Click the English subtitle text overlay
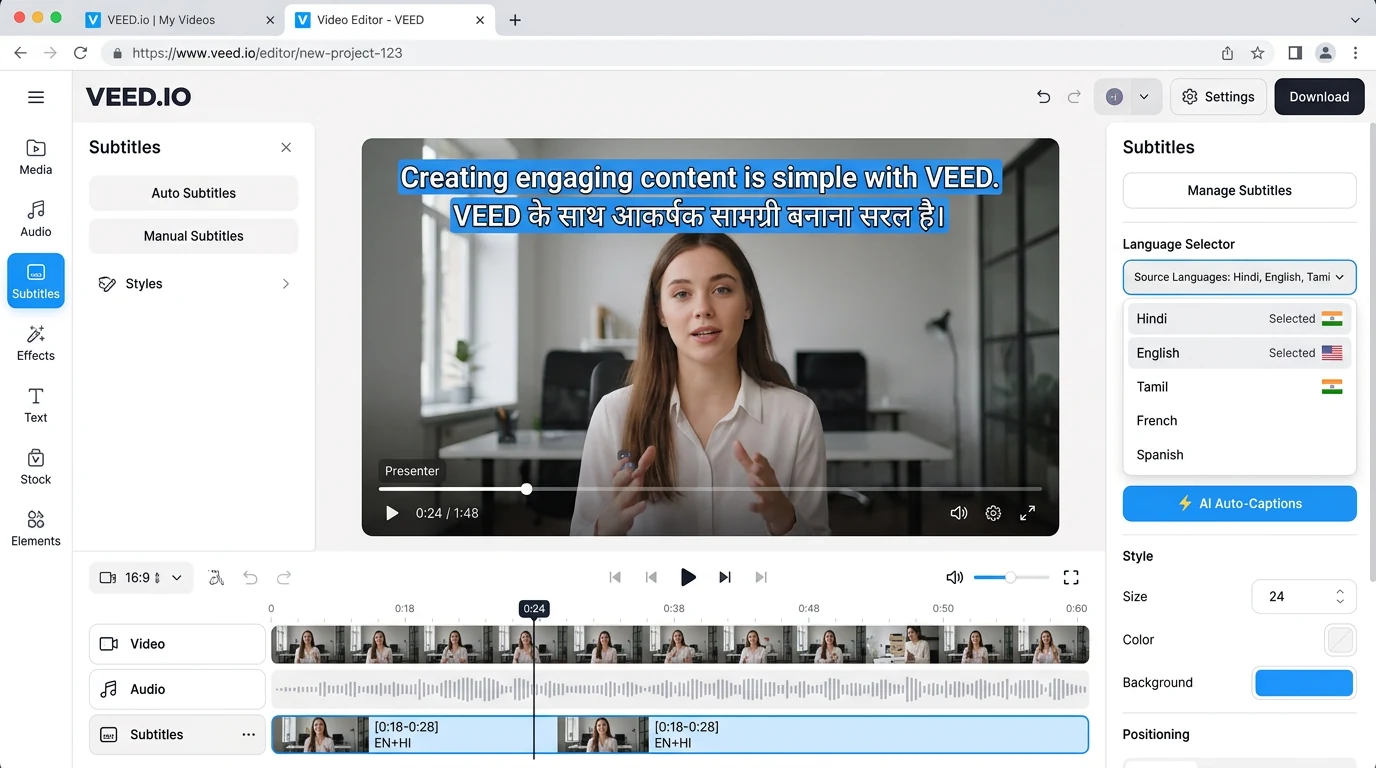The image size is (1376, 768). (x=700, y=178)
